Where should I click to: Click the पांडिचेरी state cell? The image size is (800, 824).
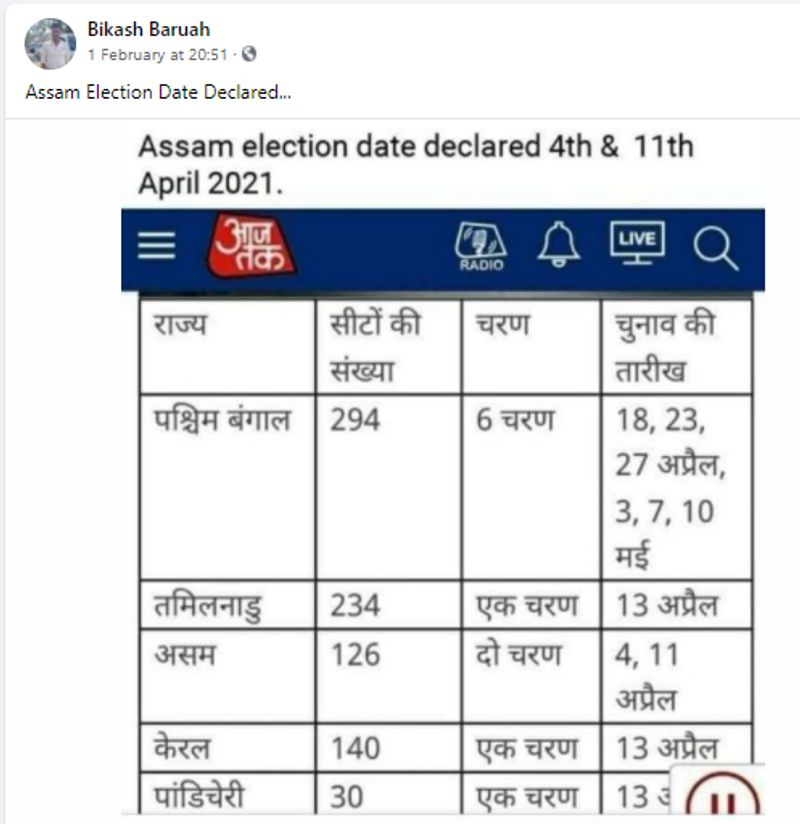click(x=200, y=798)
